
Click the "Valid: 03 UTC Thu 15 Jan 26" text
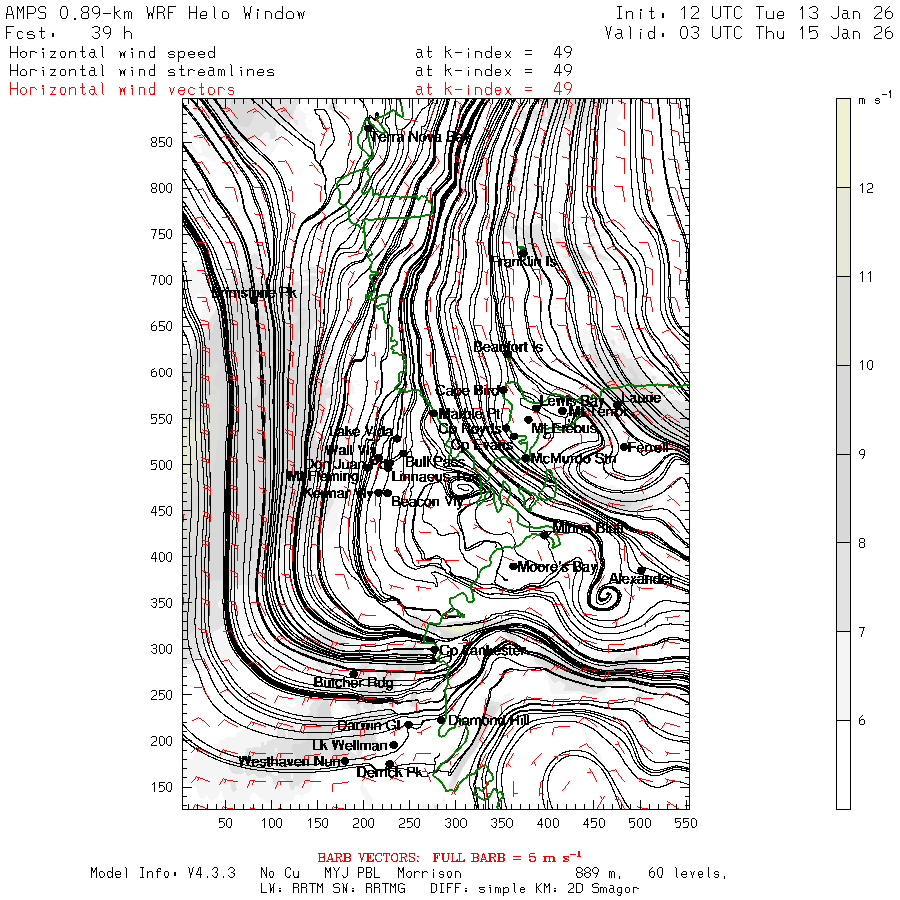tap(749, 33)
